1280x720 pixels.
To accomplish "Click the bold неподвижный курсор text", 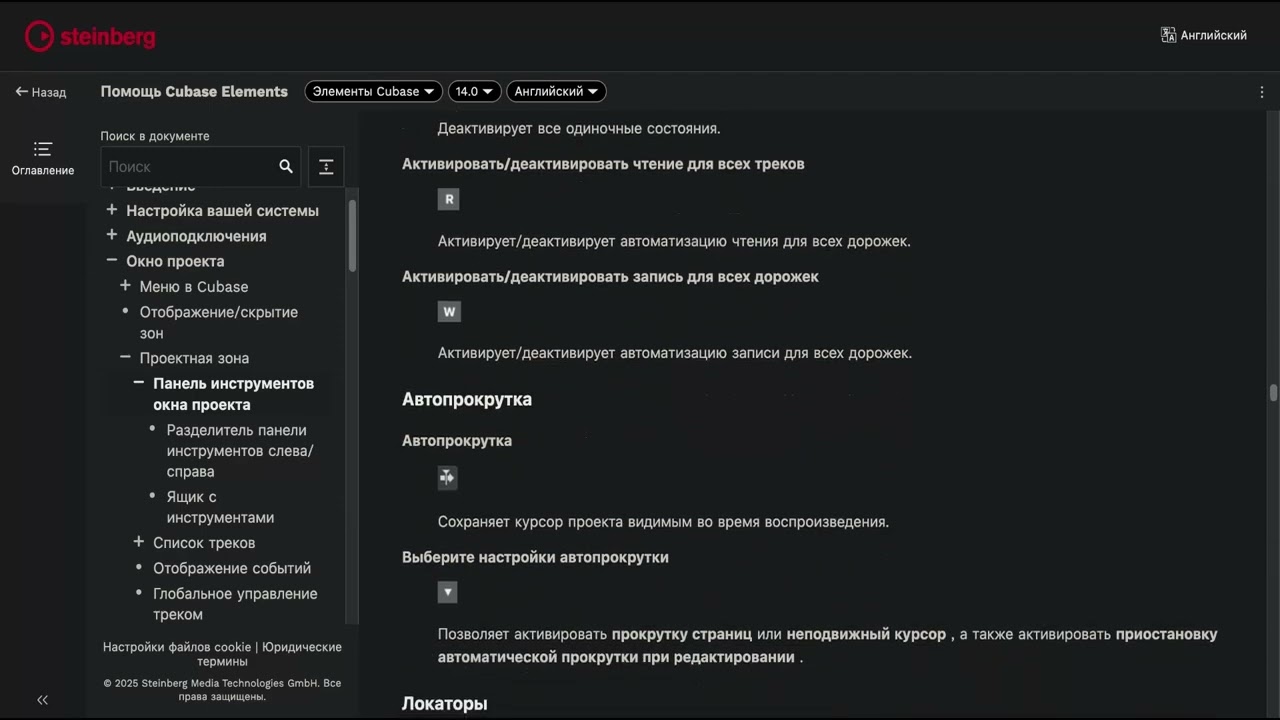I will [x=866, y=634].
